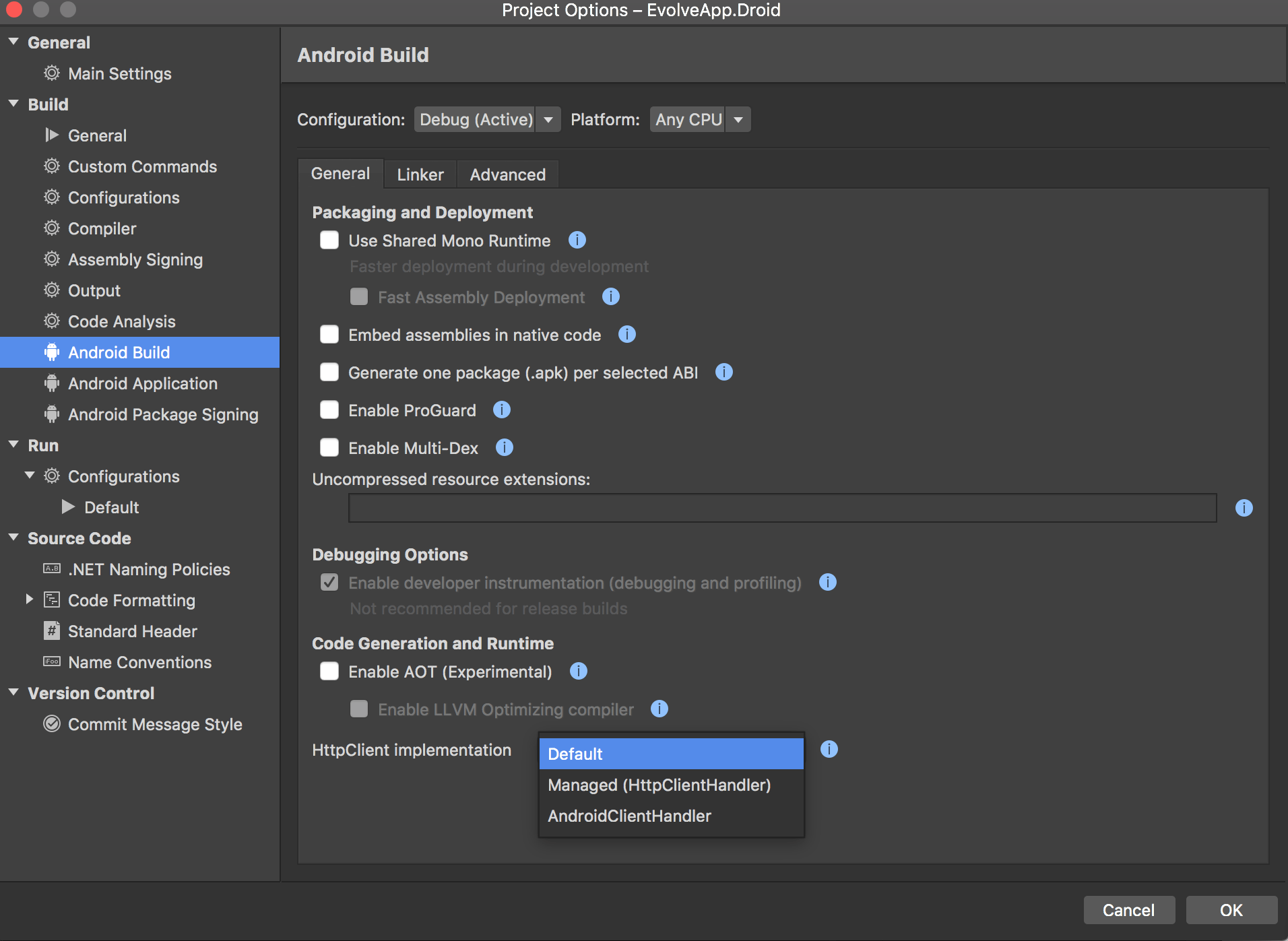The height and width of the screenshot is (941, 1288).
Task: Click info icon beside Enable Multi-Dex
Action: coord(505,448)
